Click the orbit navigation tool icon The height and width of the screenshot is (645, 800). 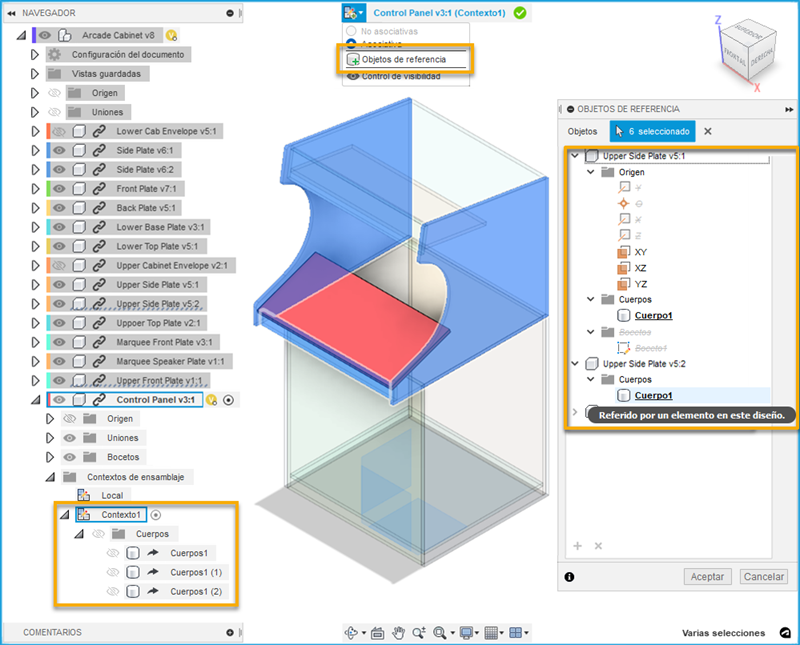click(352, 633)
